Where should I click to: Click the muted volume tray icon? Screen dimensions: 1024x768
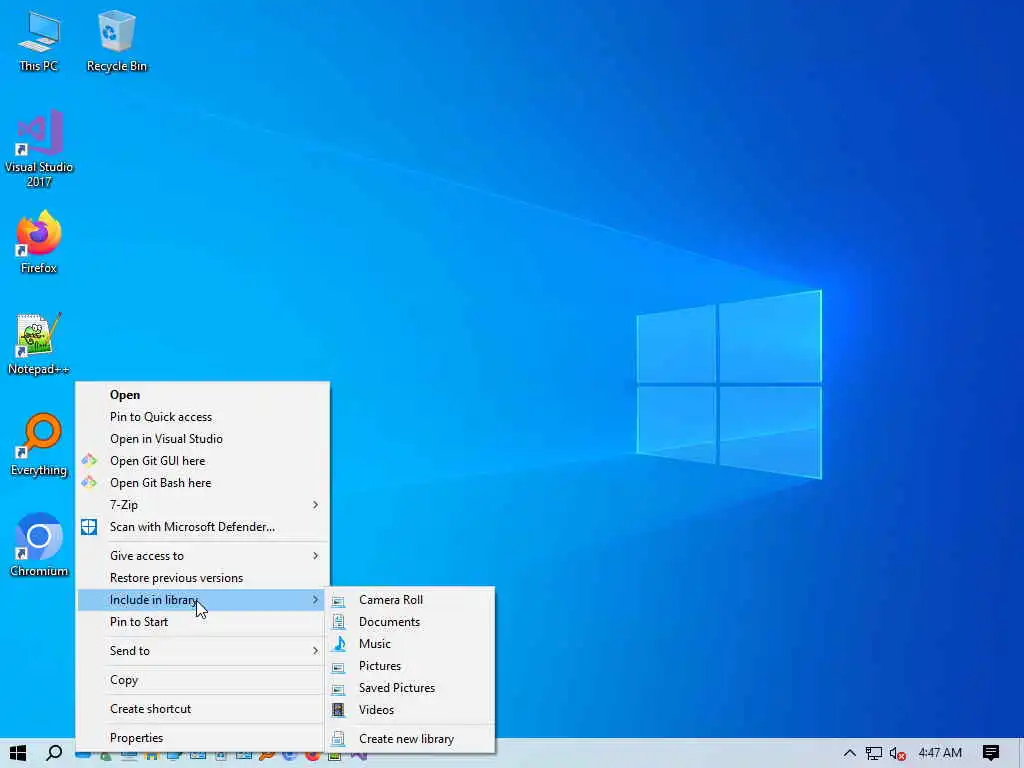pos(897,754)
